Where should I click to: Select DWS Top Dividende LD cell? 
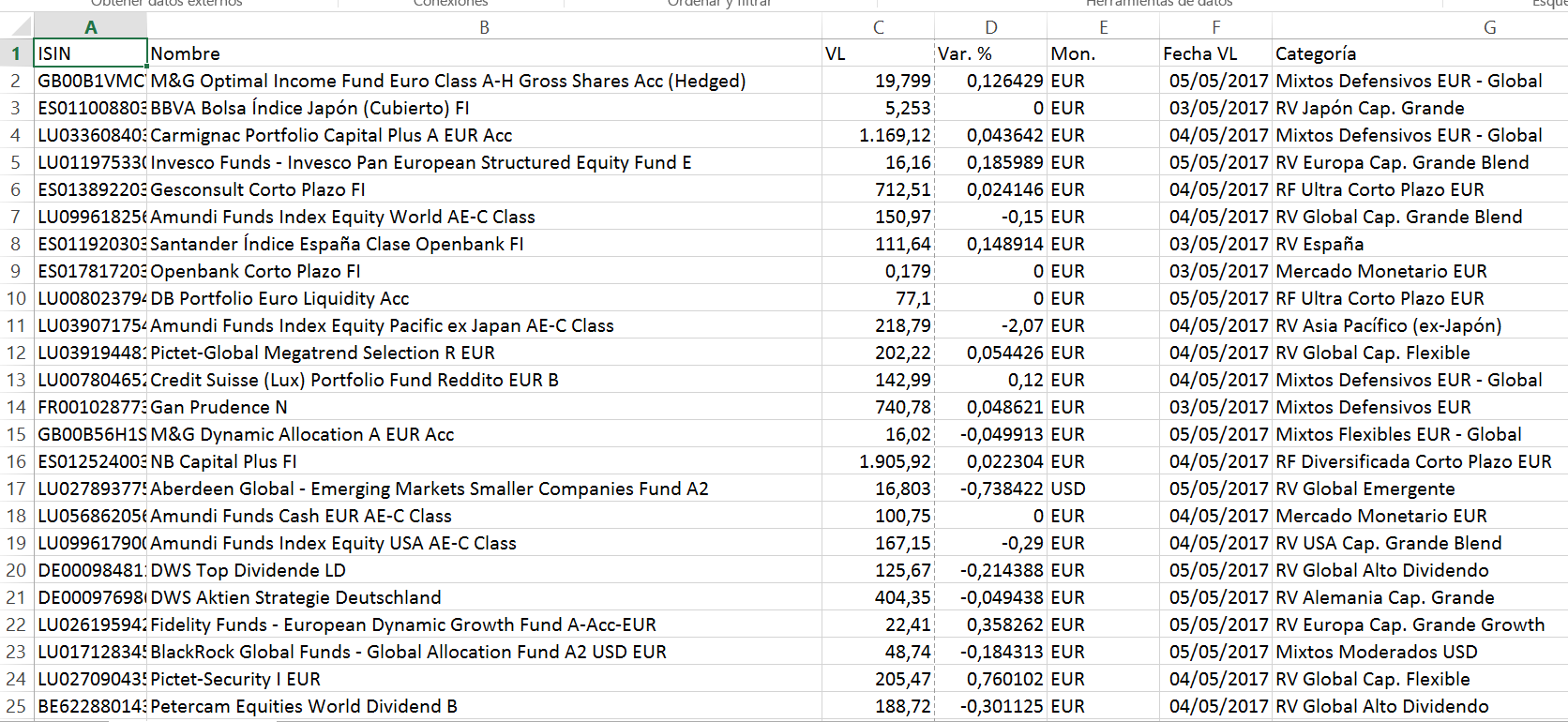485,570
